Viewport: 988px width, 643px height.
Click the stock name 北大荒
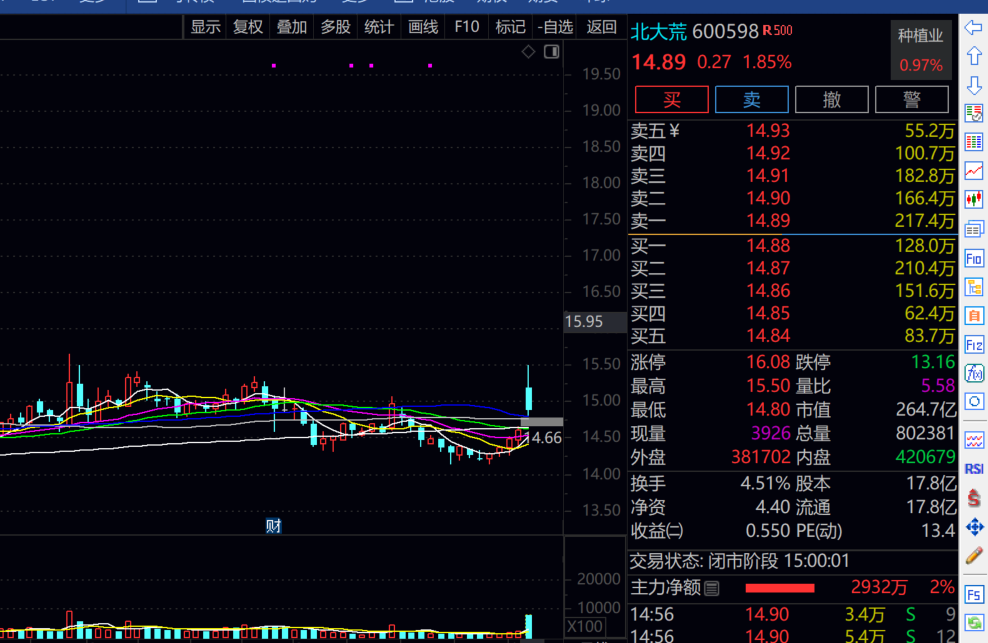[x=658, y=32]
